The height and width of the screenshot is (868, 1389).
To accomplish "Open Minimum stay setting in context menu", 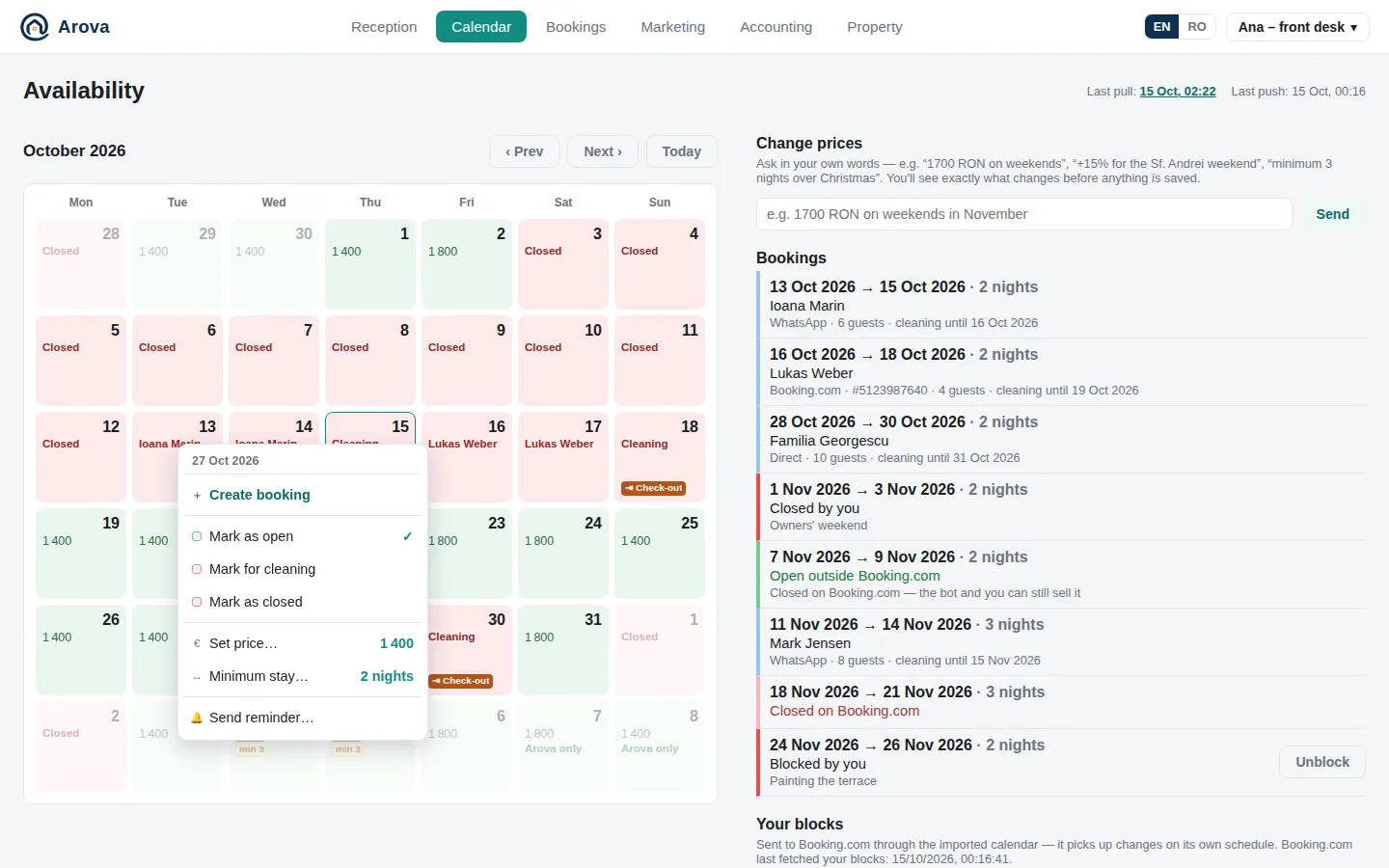I will coord(303,676).
